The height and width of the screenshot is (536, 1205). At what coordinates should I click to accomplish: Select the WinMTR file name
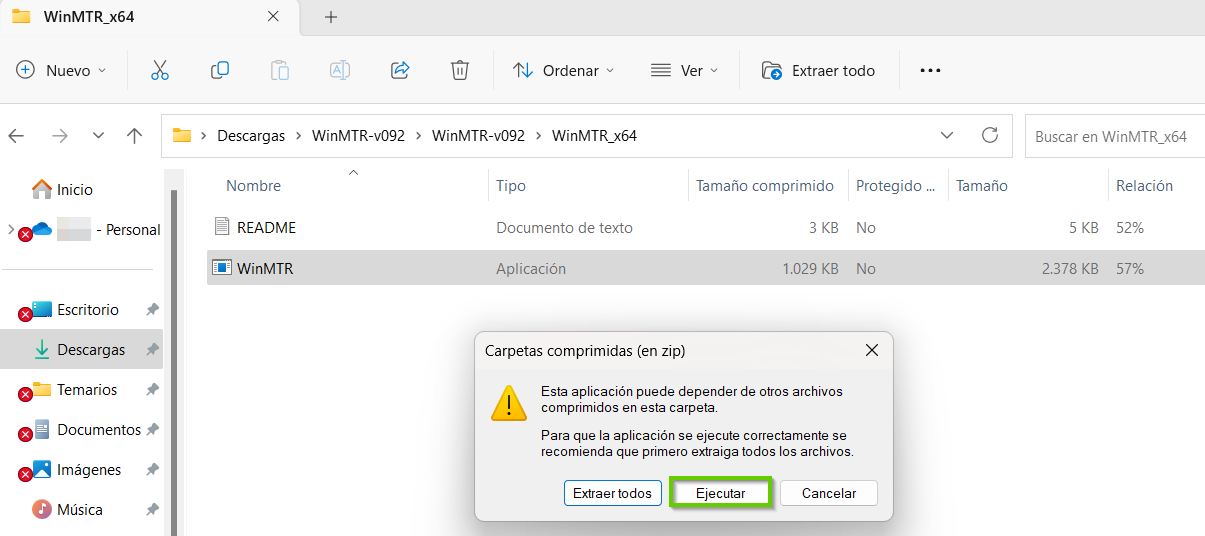click(x=265, y=268)
